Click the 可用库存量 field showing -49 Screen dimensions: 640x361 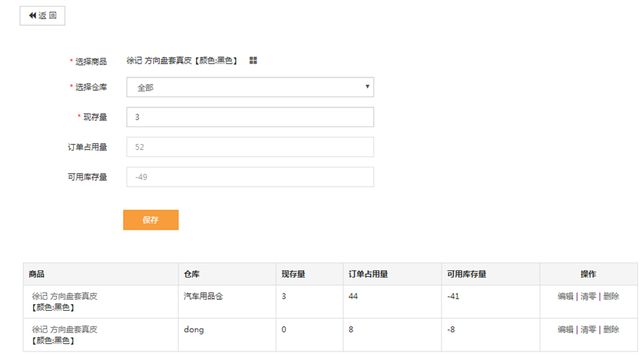coord(250,177)
